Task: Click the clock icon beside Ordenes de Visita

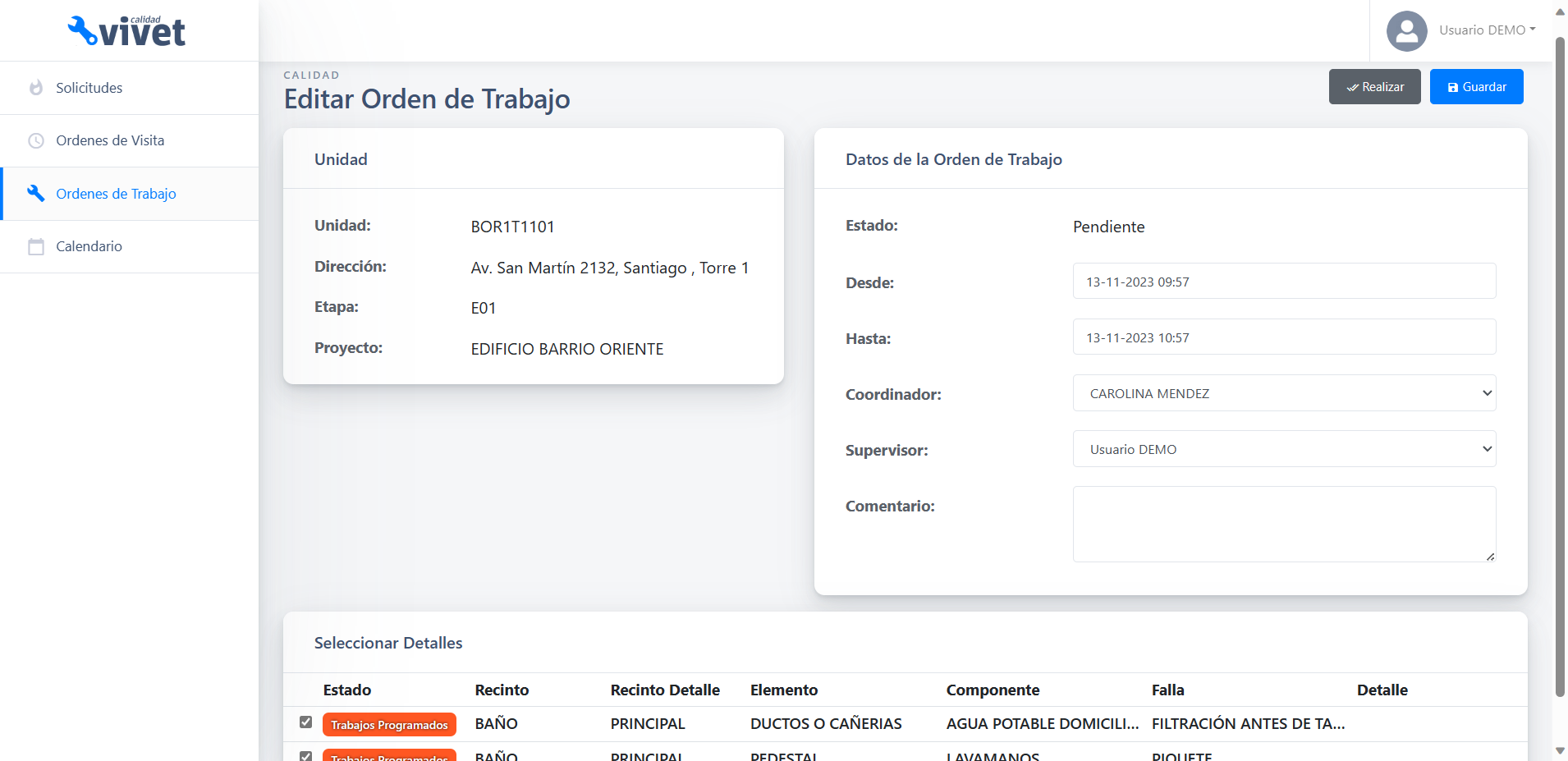Action: point(36,140)
